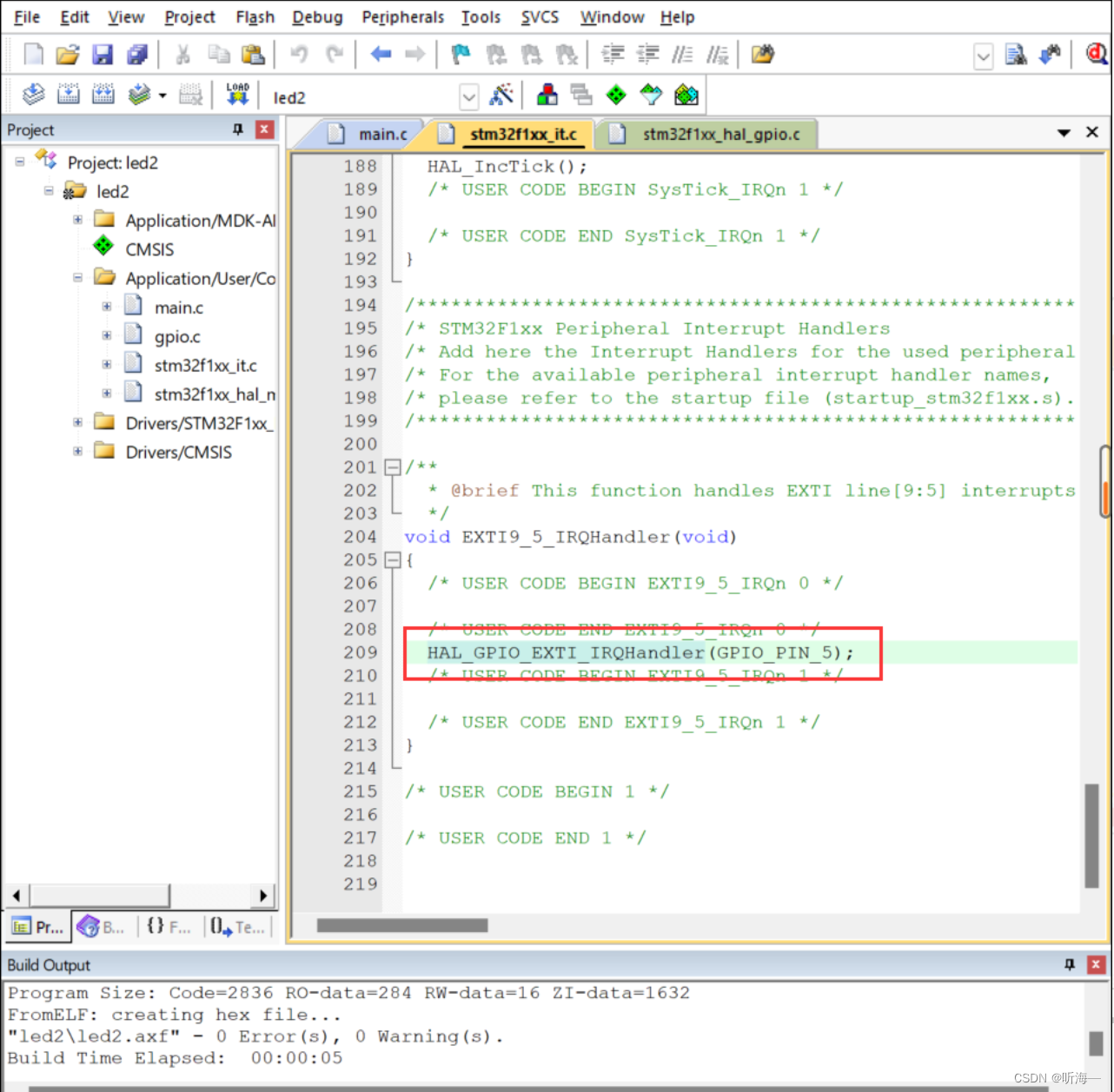Screen dimensions: 1114x1092
Task: Navigate backwards with blue left arrow
Action: click(381, 54)
